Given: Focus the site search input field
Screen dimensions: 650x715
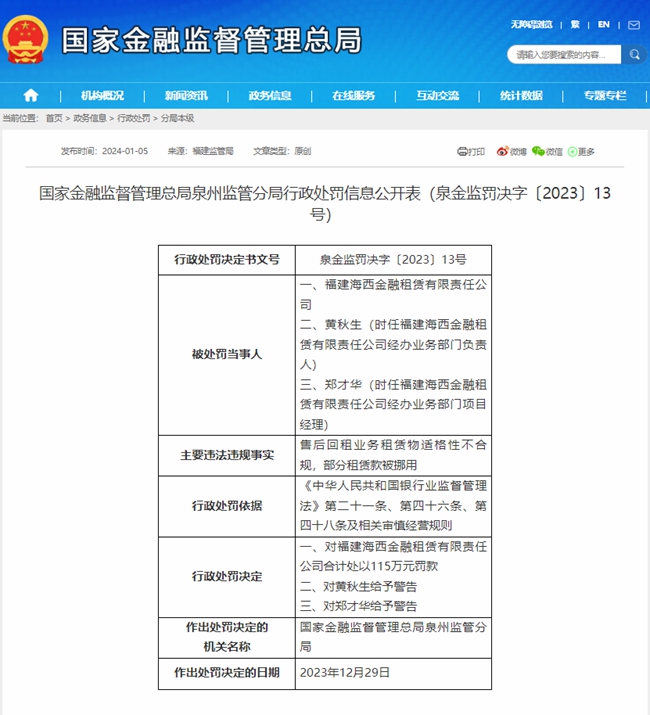Looking at the screenshot, I should click(564, 55).
